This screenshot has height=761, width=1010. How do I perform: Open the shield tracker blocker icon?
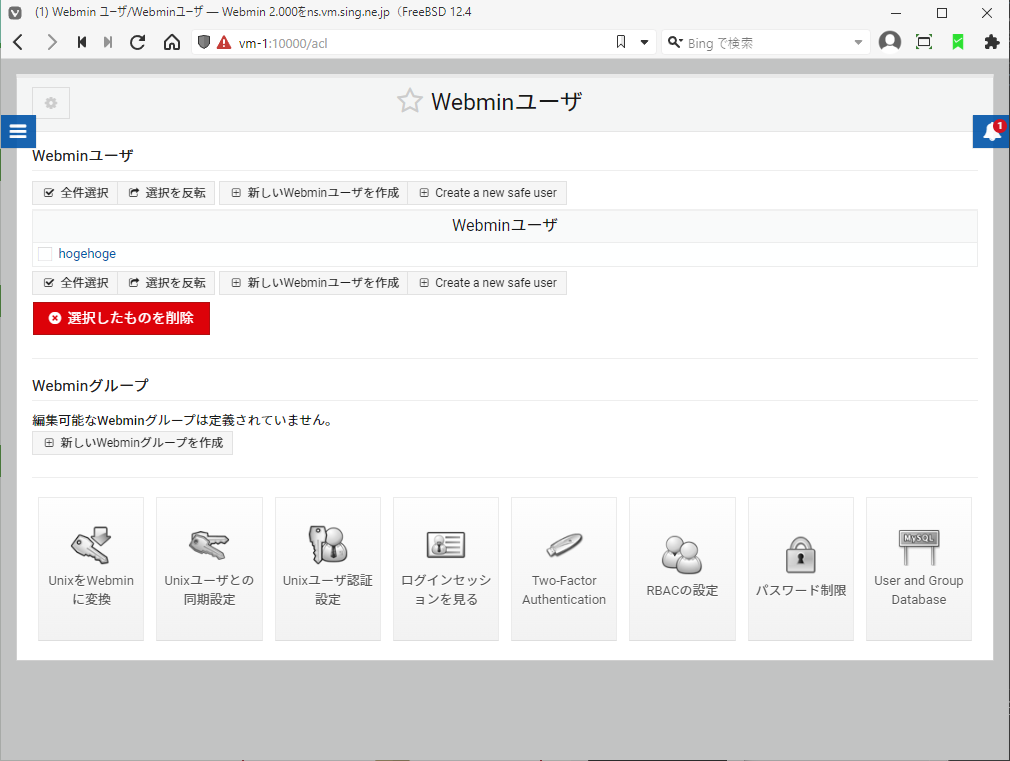204,43
